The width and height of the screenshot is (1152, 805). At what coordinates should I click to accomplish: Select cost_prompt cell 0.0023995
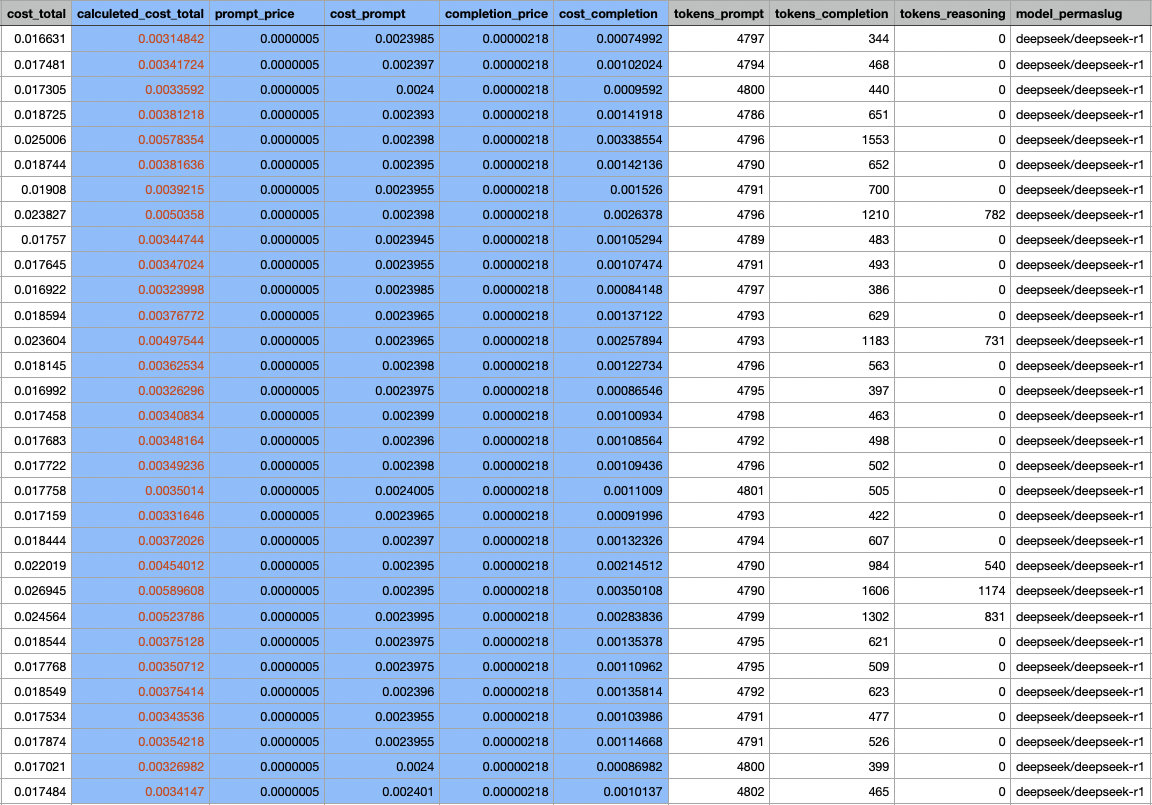click(382, 616)
